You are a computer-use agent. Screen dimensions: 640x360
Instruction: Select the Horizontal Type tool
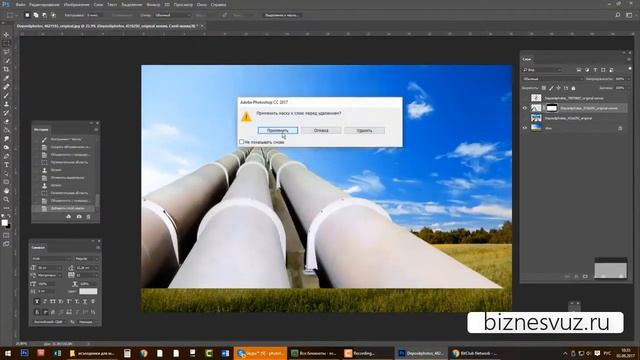[6, 164]
